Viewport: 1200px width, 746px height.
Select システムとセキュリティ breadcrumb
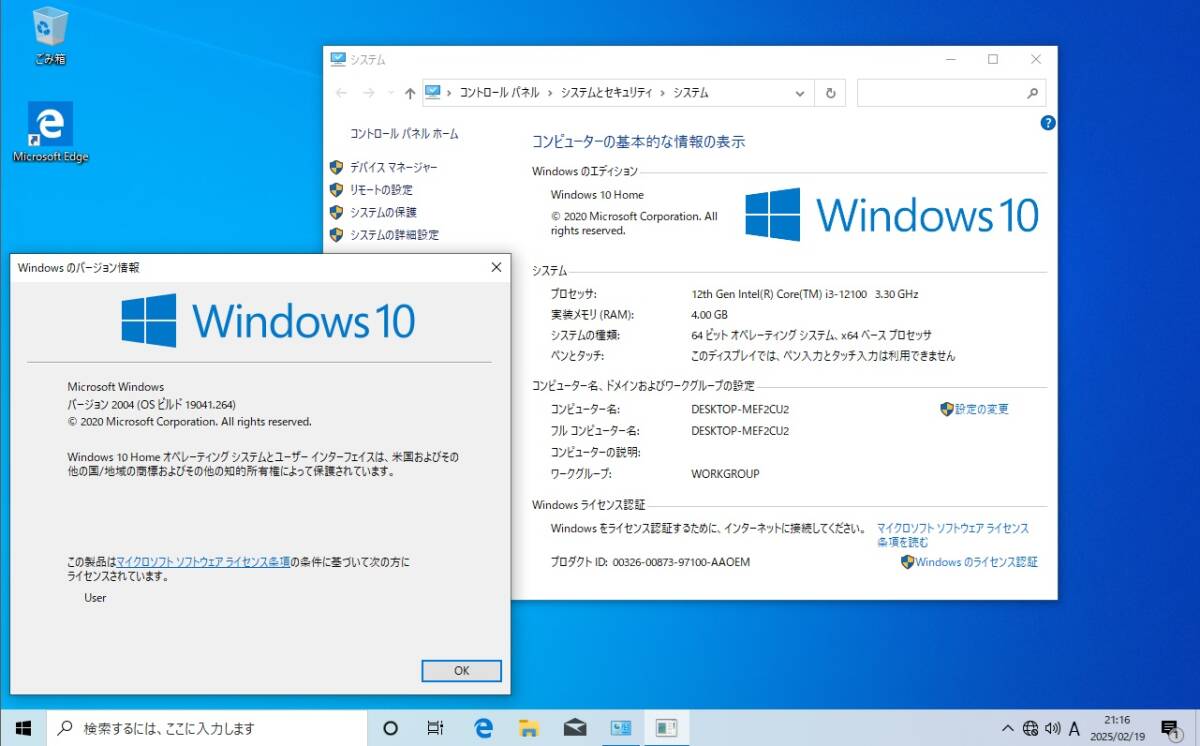point(606,93)
